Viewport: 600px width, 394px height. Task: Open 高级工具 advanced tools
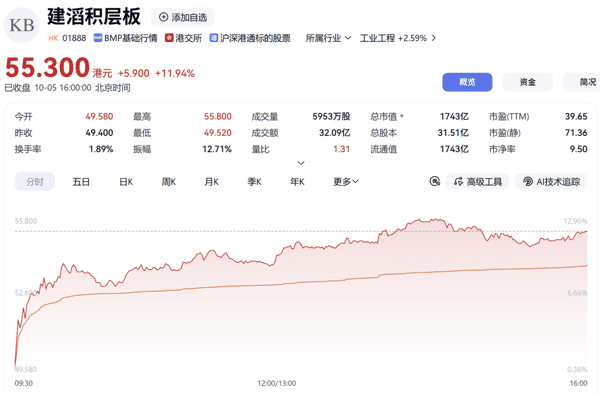point(477,182)
